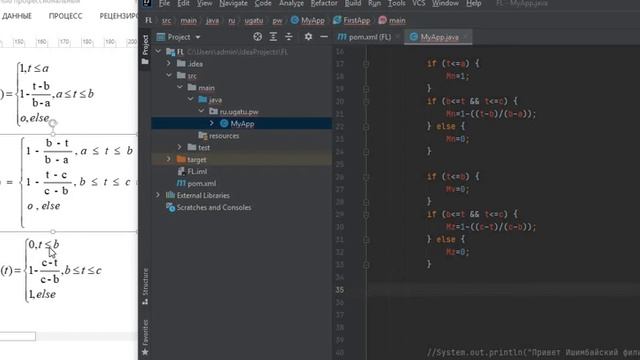Click fold marker at line 17
Viewport: 640px width, 360px height.
click(x=366, y=64)
